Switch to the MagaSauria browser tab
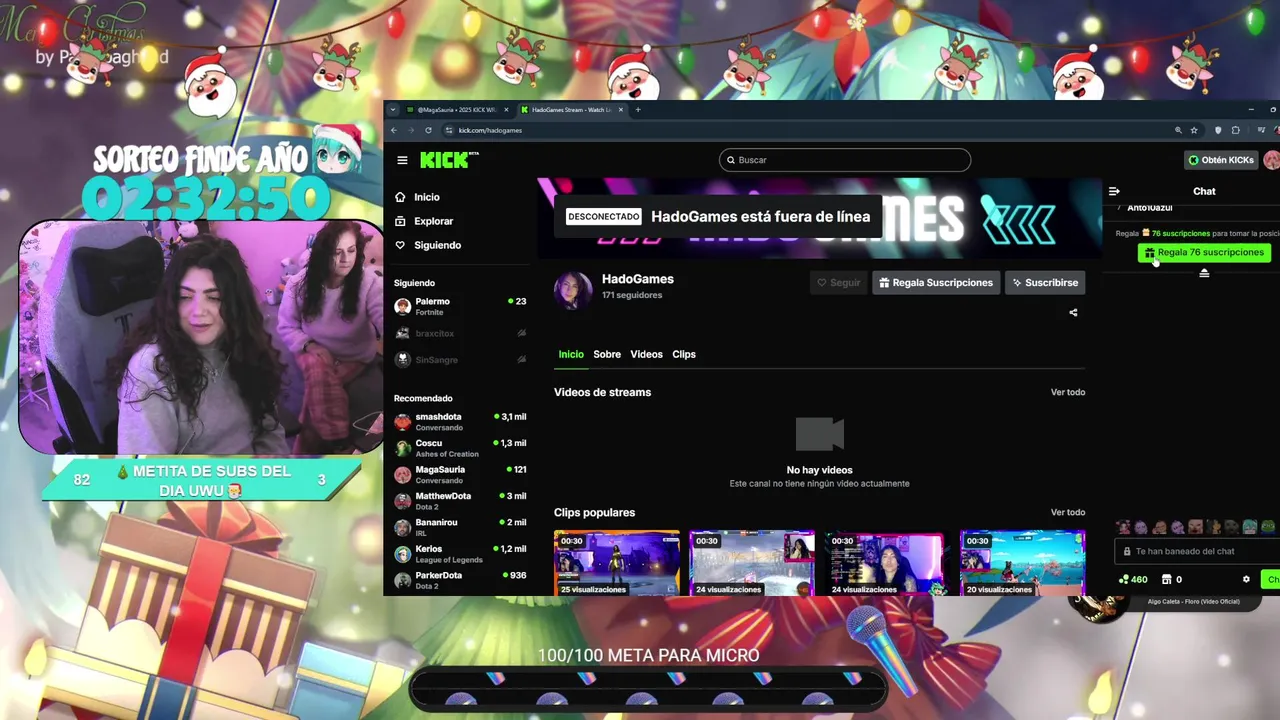The height and width of the screenshot is (720, 1280). 458,110
